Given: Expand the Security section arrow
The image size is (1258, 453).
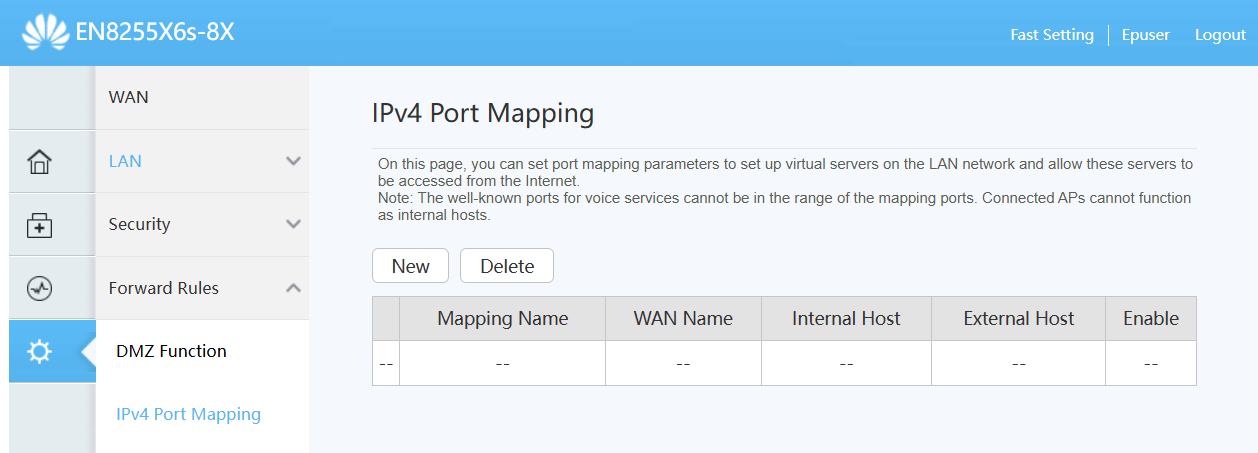Looking at the screenshot, I should [x=293, y=224].
